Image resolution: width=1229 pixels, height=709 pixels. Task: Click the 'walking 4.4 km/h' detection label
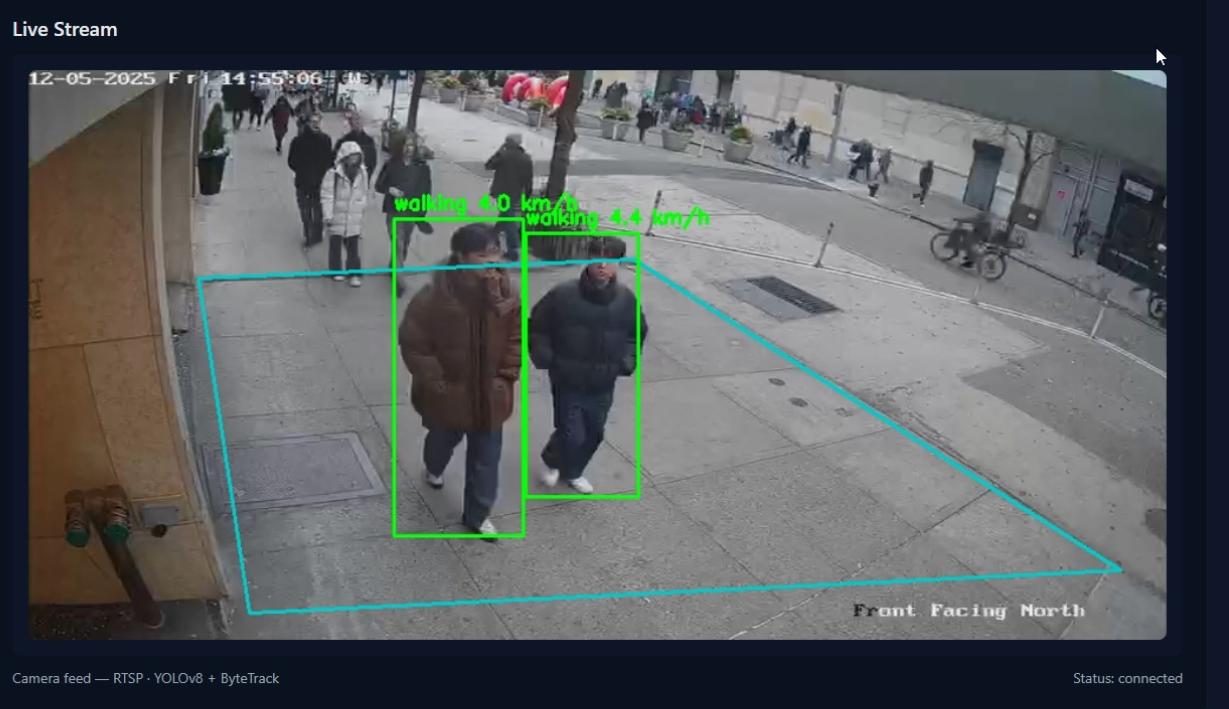[x=617, y=218]
